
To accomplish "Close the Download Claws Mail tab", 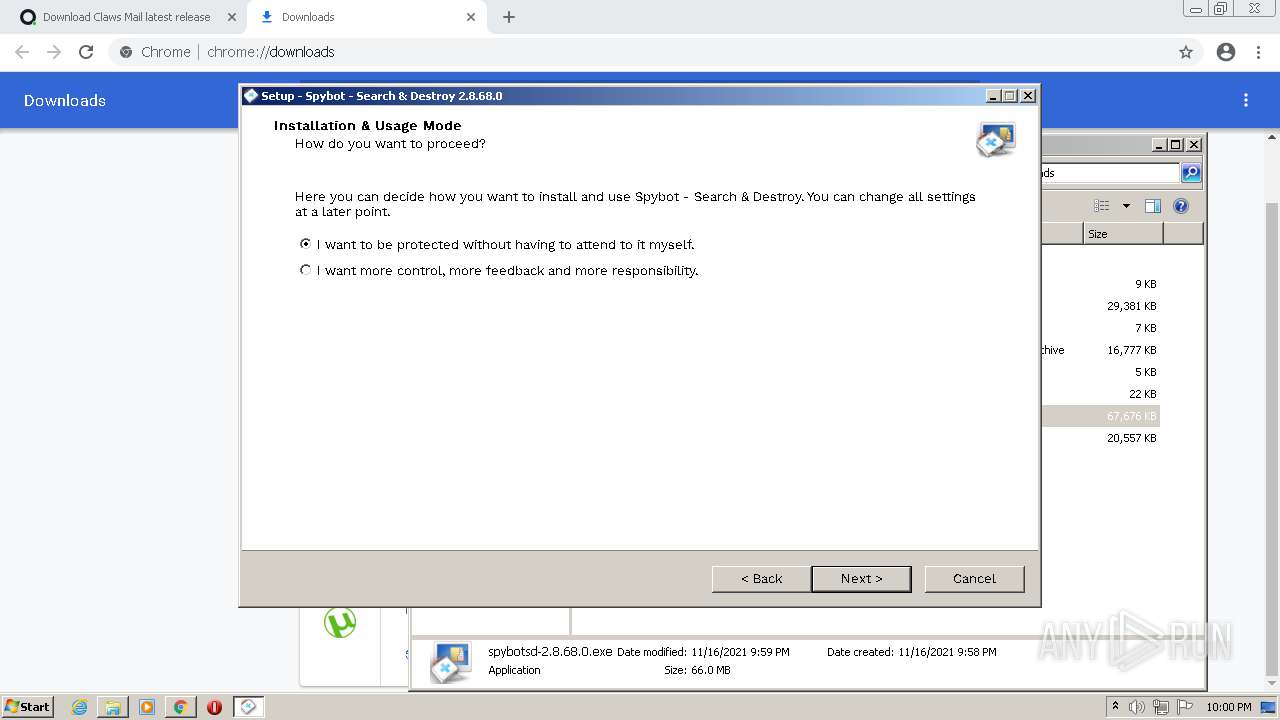I will pyautogui.click(x=232, y=17).
